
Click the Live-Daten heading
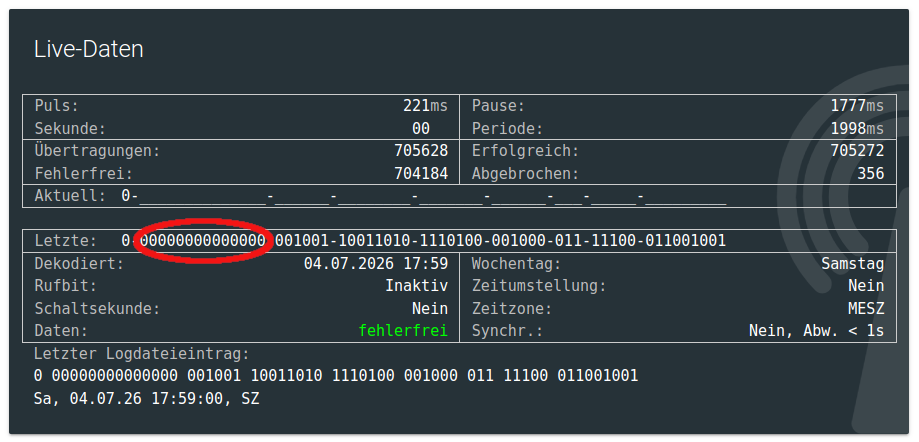(89, 49)
